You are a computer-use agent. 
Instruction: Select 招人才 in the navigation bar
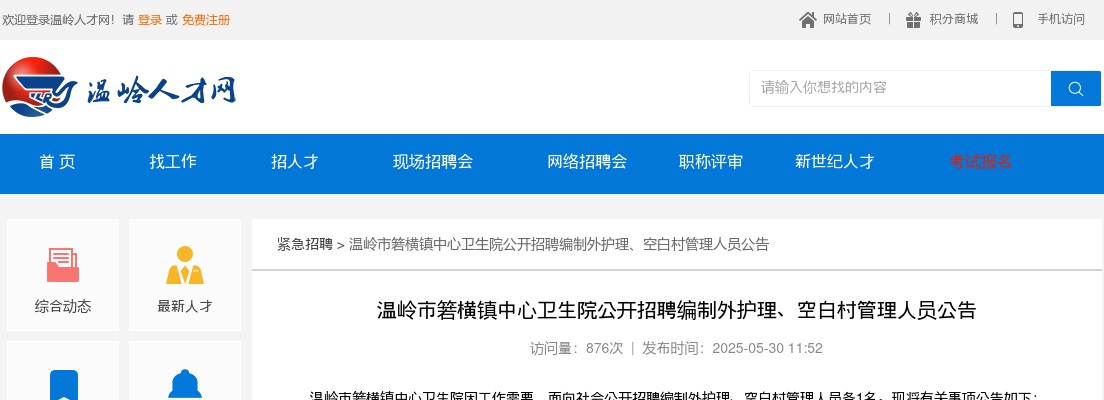click(295, 162)
